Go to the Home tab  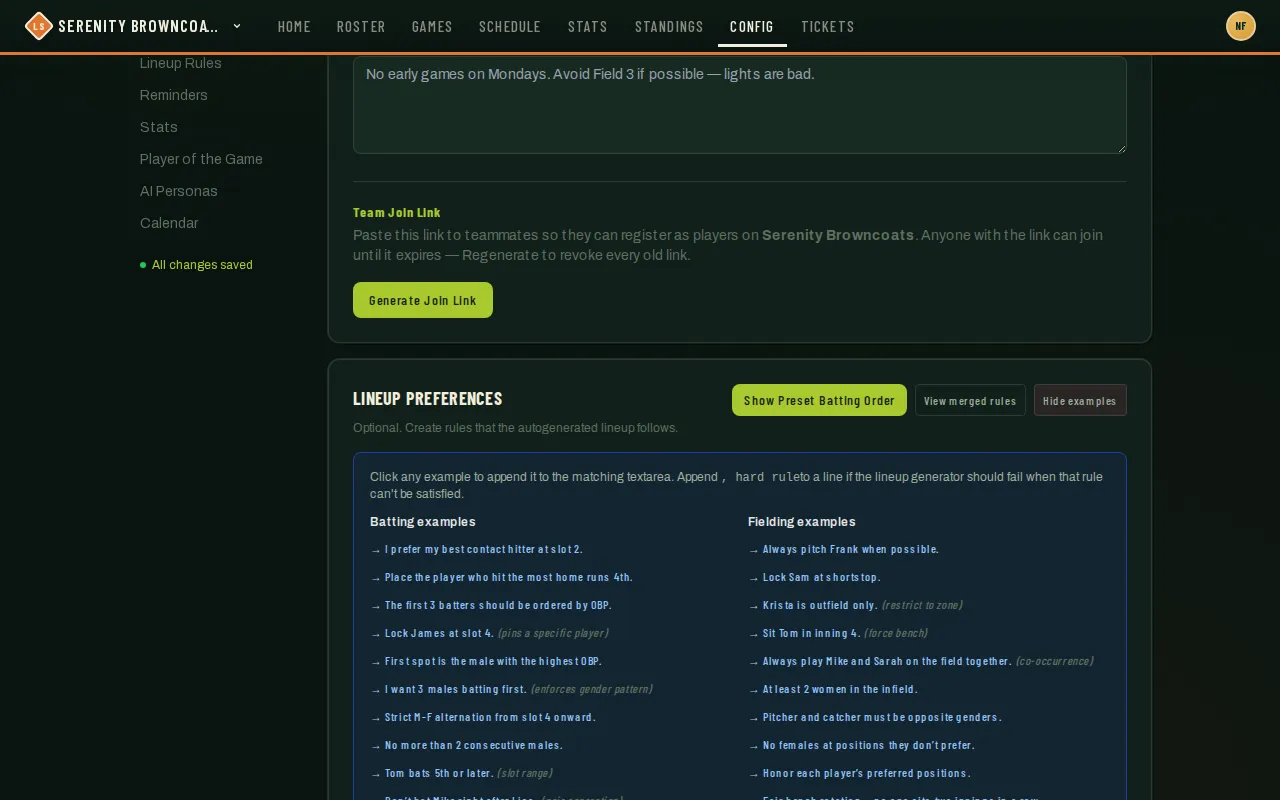click(x=294, y=26)
